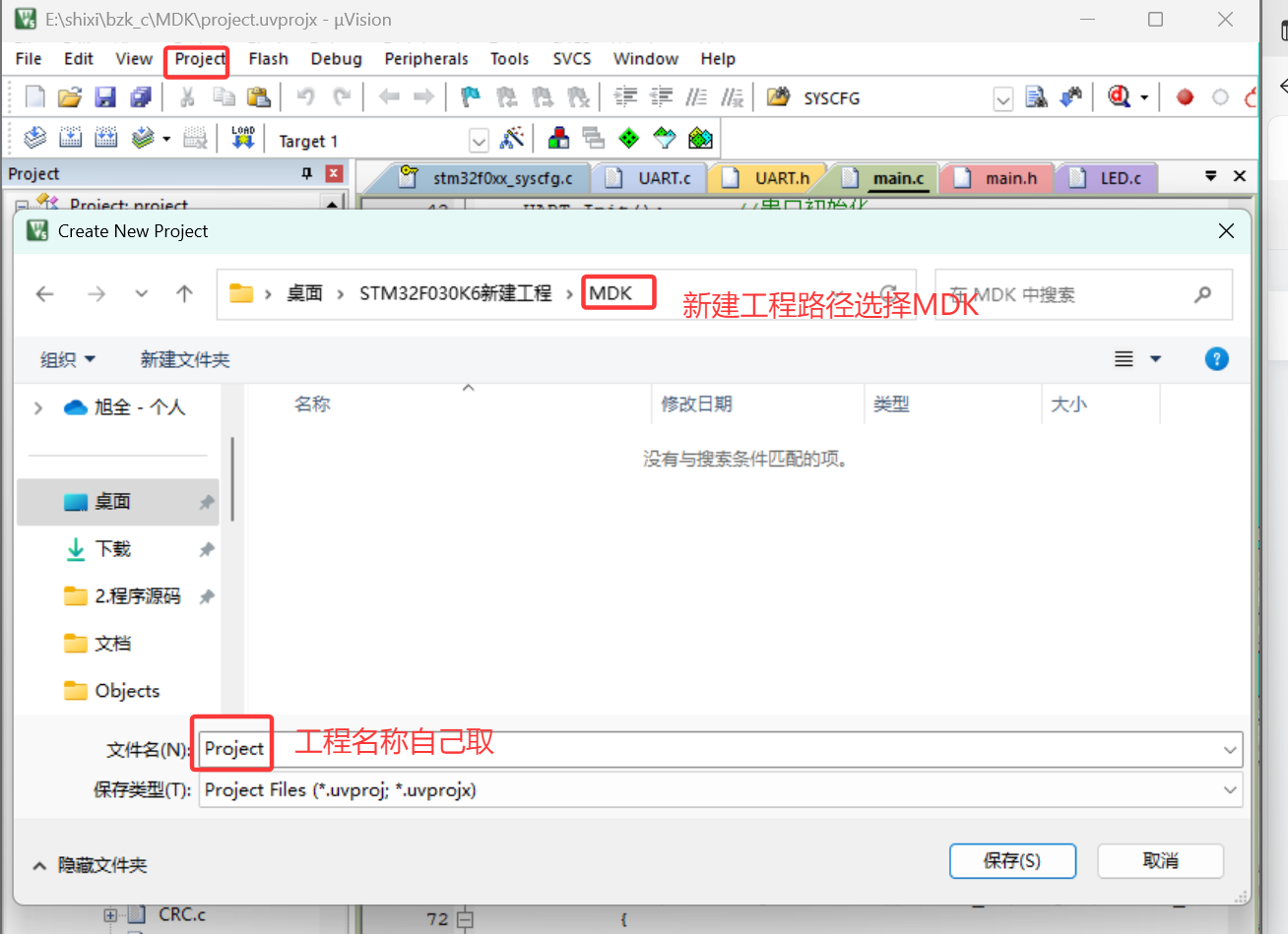Click the Build target icon
The height and width of the screenshot is (934, 1288).
pos(71,138)
